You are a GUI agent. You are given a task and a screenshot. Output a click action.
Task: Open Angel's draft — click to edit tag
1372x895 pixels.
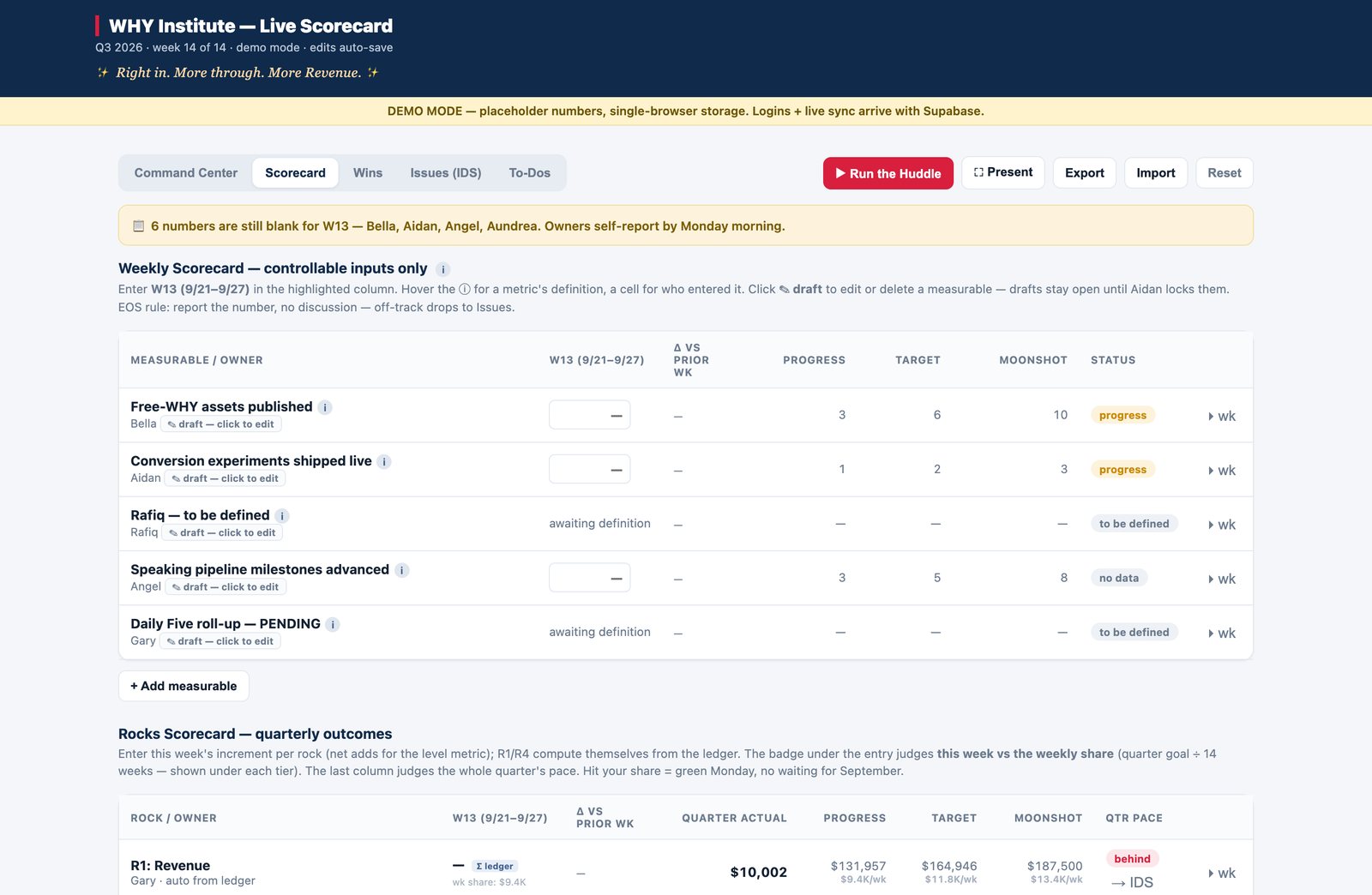click(x=226, y=587)
